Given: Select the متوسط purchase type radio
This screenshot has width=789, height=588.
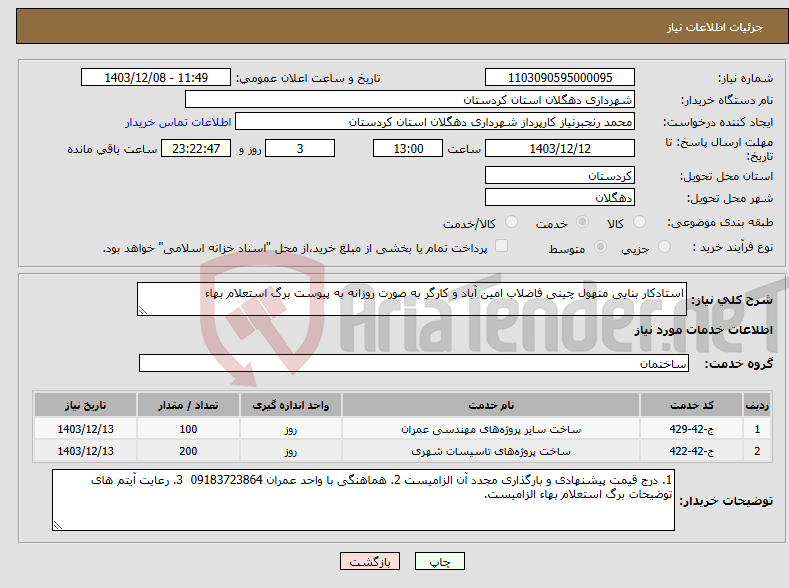Looking at the screenshot, I should point(600,246).
